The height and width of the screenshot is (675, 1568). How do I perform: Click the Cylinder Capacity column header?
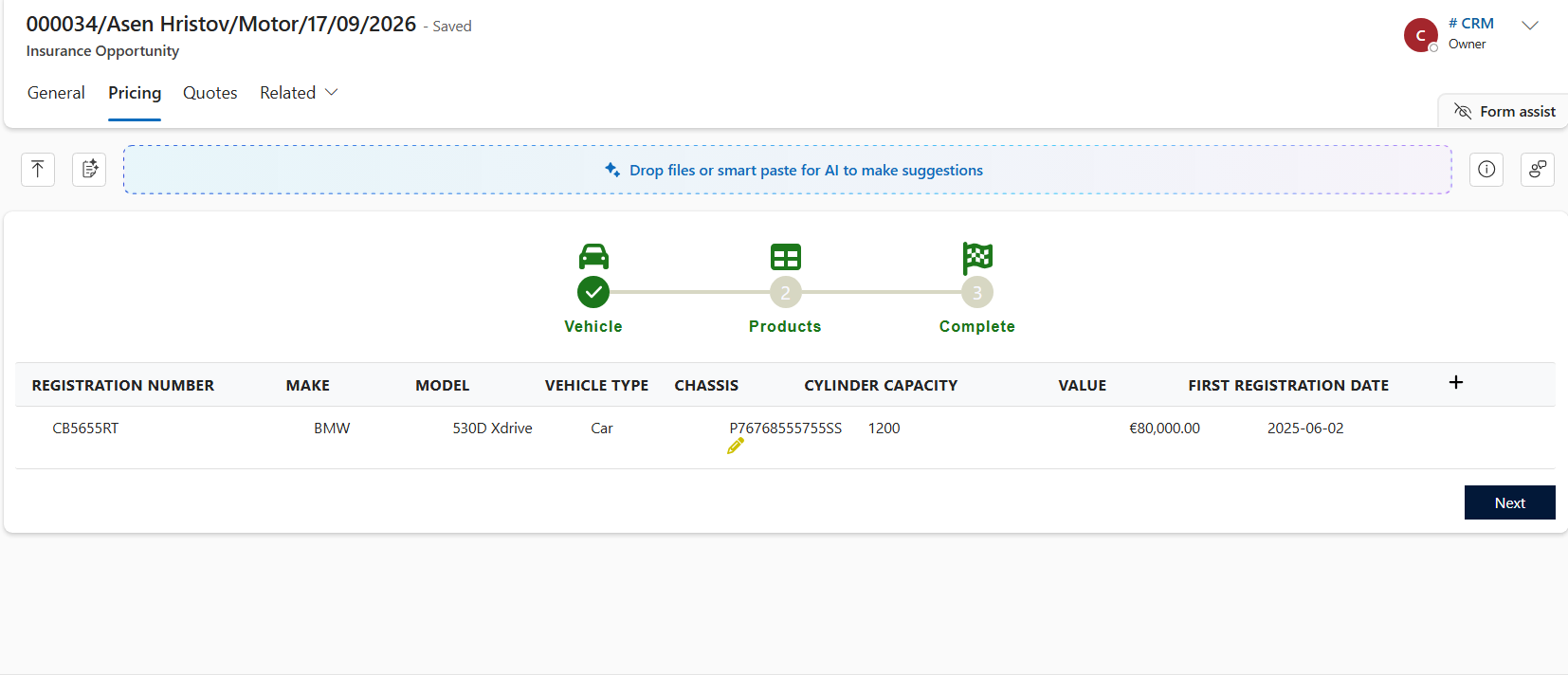coord(881,386)
